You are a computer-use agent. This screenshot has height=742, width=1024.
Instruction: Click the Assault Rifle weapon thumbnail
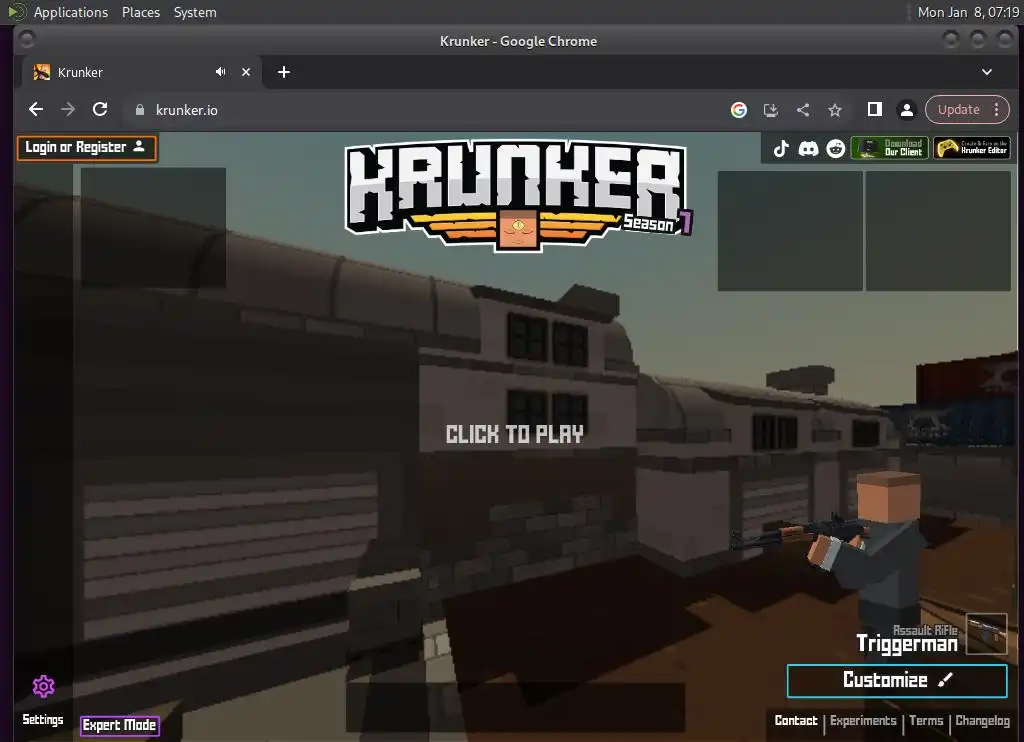986,634
